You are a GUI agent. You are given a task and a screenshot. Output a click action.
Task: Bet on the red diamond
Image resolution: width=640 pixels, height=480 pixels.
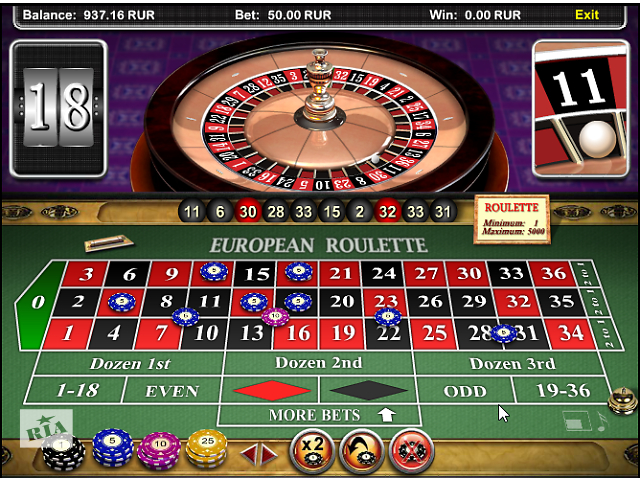tap(271, 390)
